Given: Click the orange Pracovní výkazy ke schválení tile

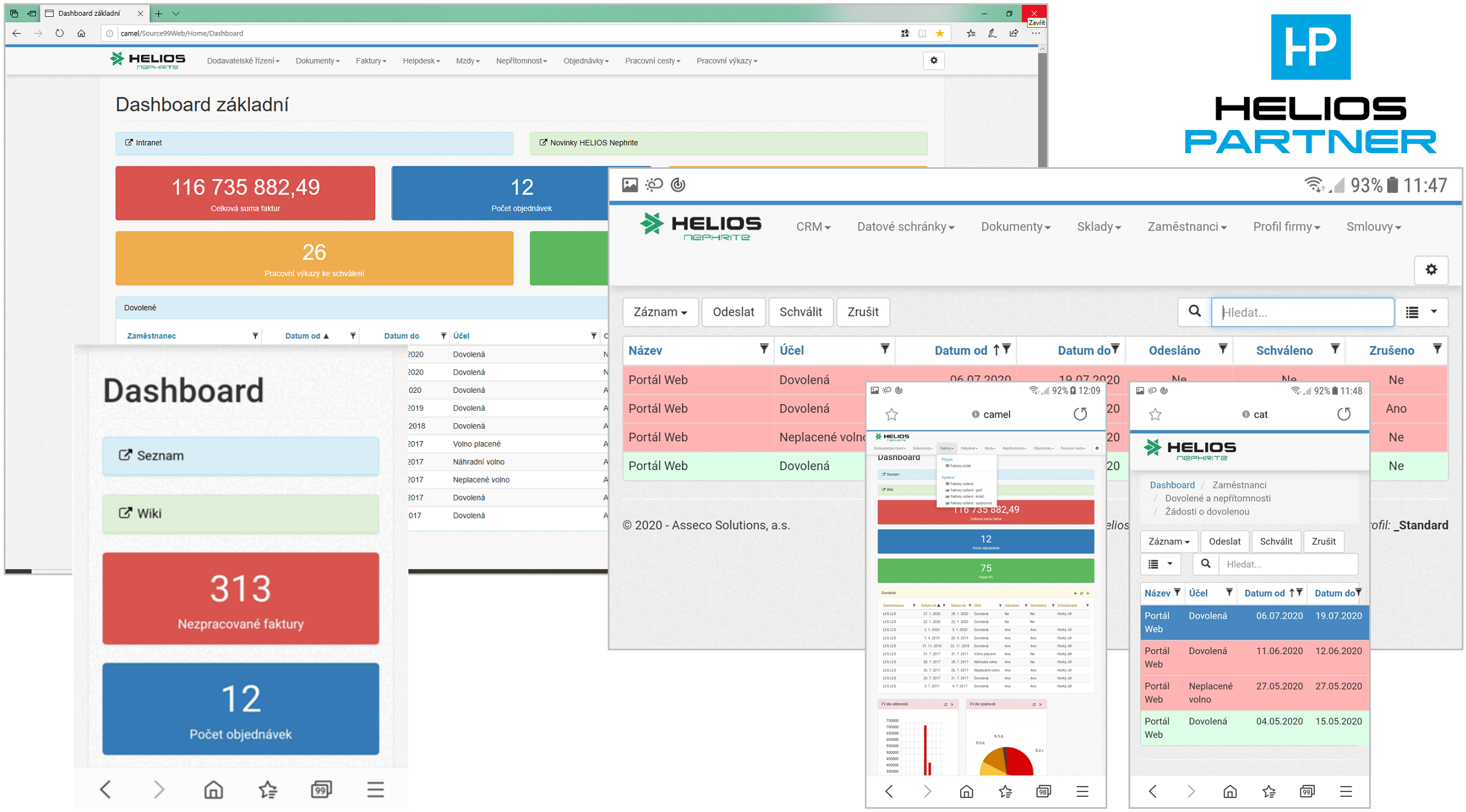Looking at the screenshot, I should coord(314,258).
